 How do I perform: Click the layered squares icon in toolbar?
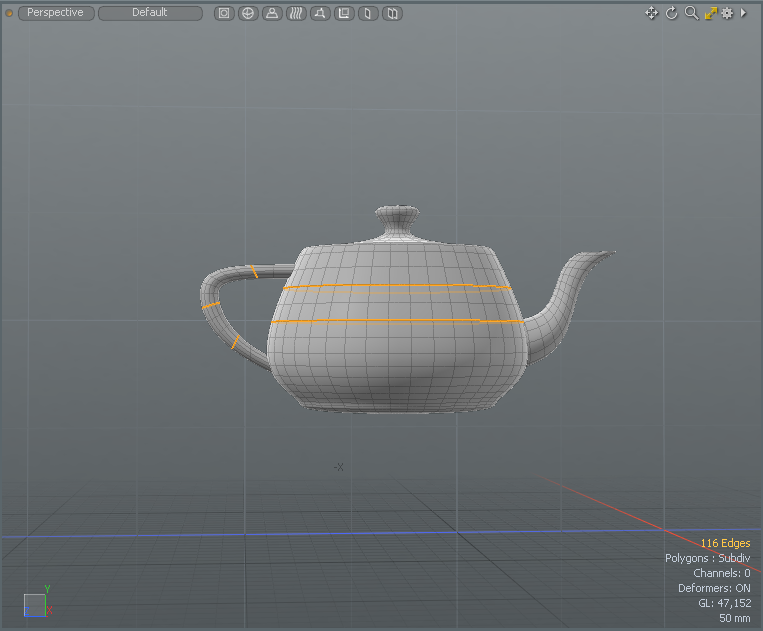(x=344, y=13)
